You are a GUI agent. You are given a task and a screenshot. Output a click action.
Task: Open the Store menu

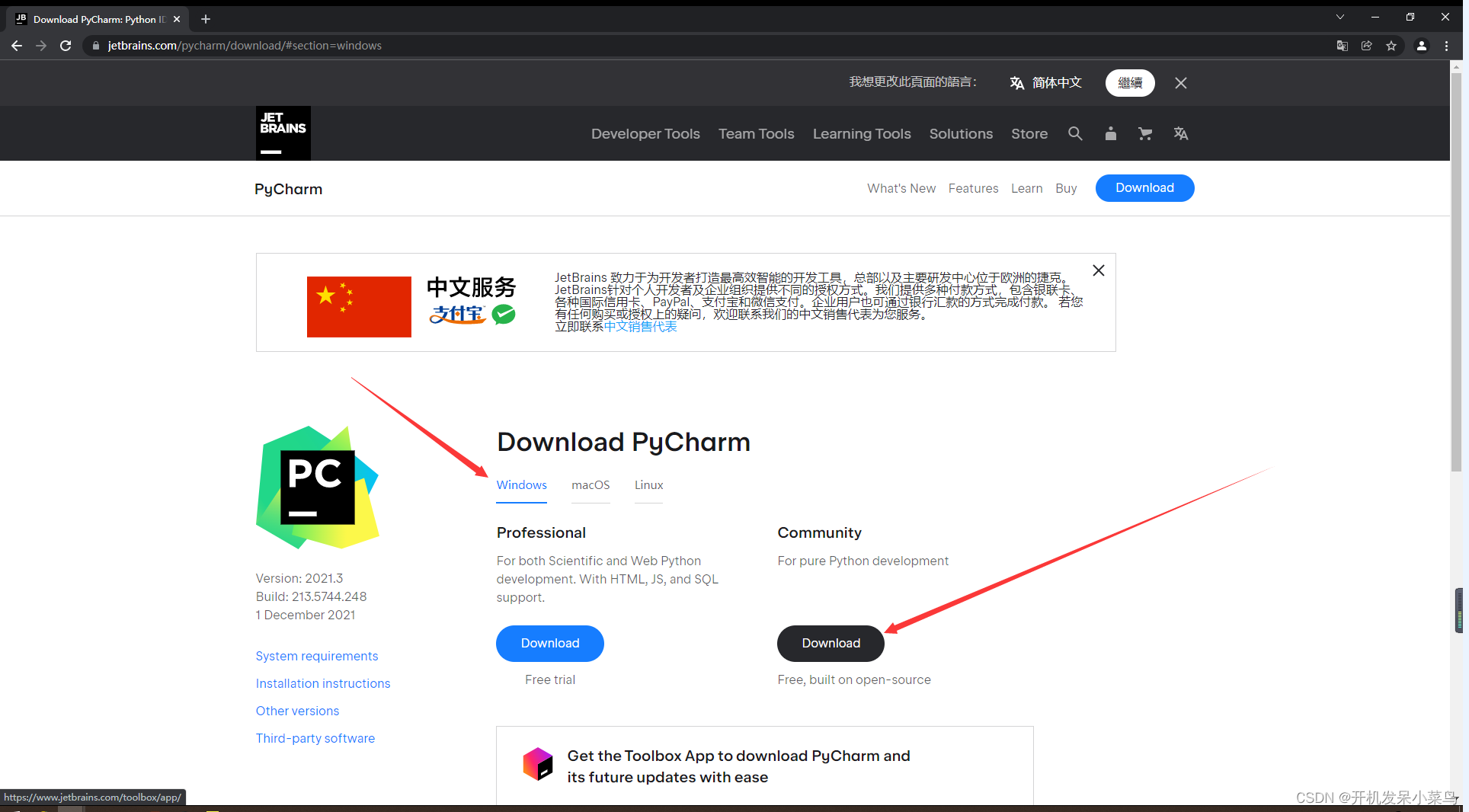(x=1029, y=133)
